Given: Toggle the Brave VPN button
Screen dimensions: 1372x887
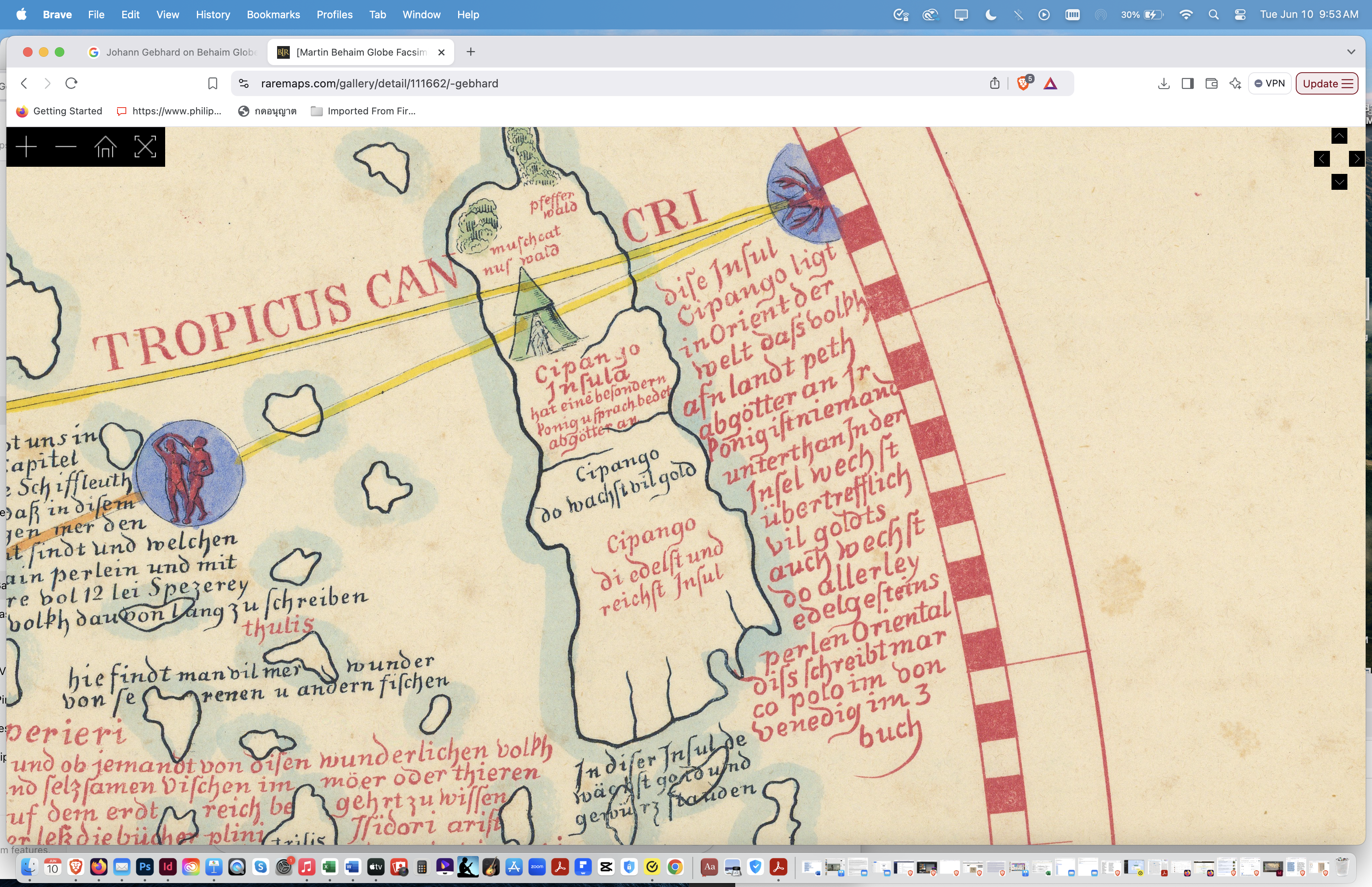Looking at the screenshot, I should tap(1270, 83).
